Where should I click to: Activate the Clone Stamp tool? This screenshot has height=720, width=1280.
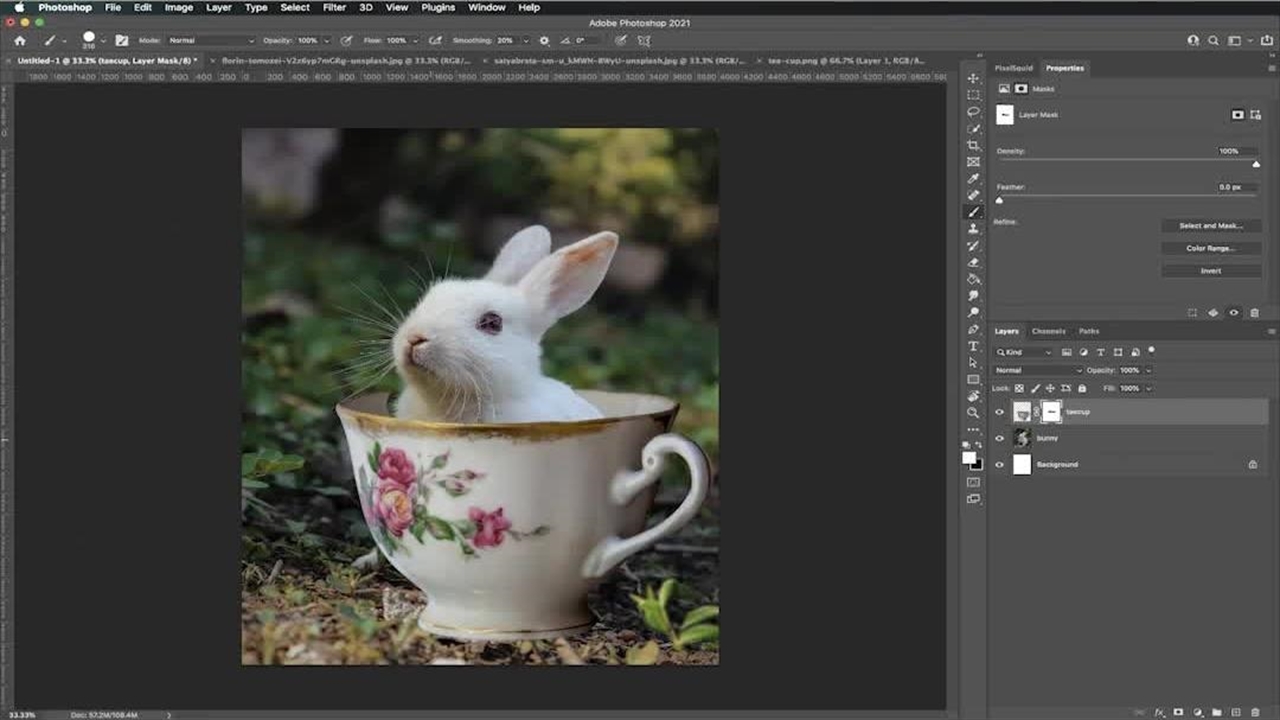pos(973,229)
